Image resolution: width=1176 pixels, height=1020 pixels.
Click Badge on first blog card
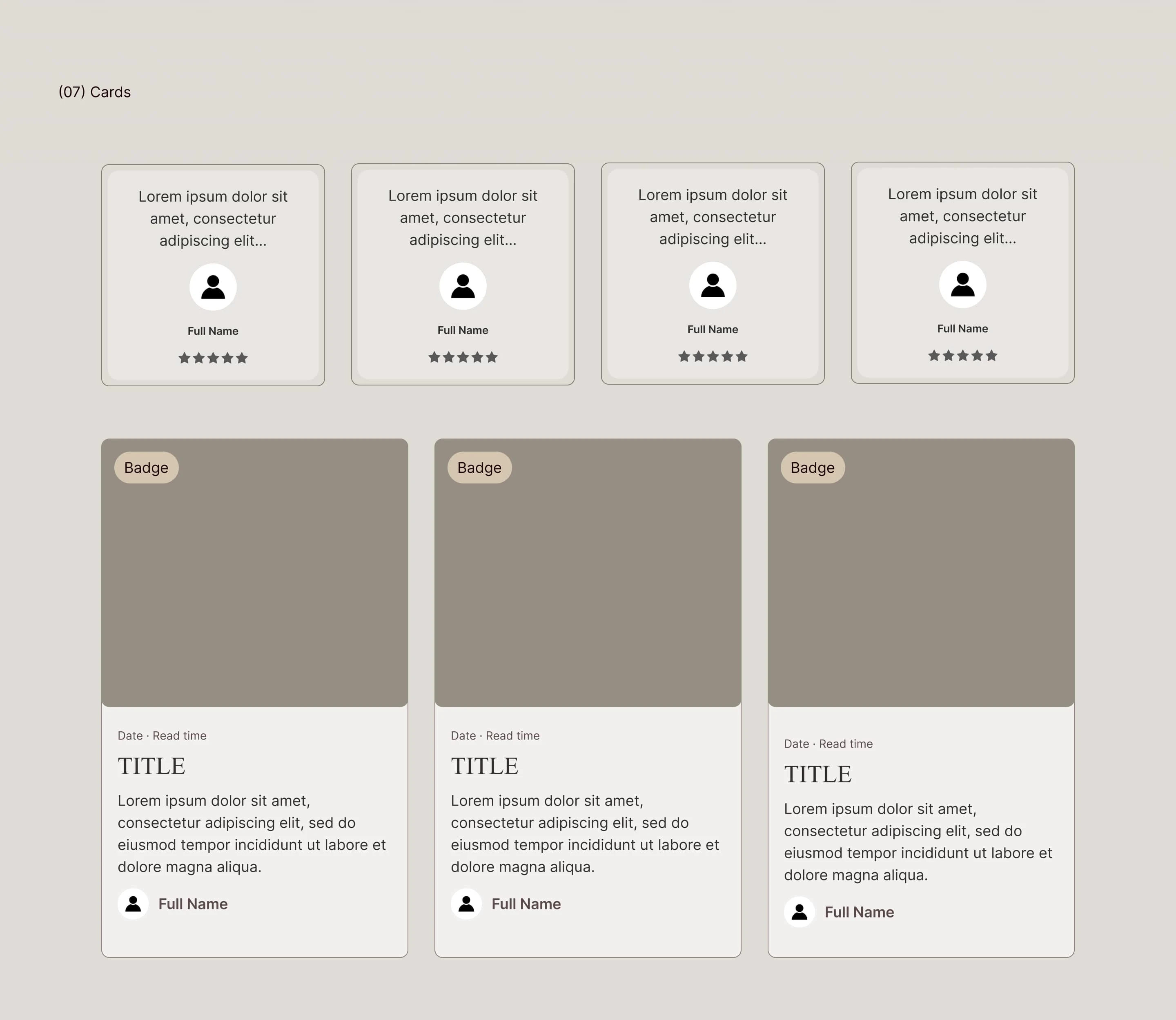click(146, 467)
